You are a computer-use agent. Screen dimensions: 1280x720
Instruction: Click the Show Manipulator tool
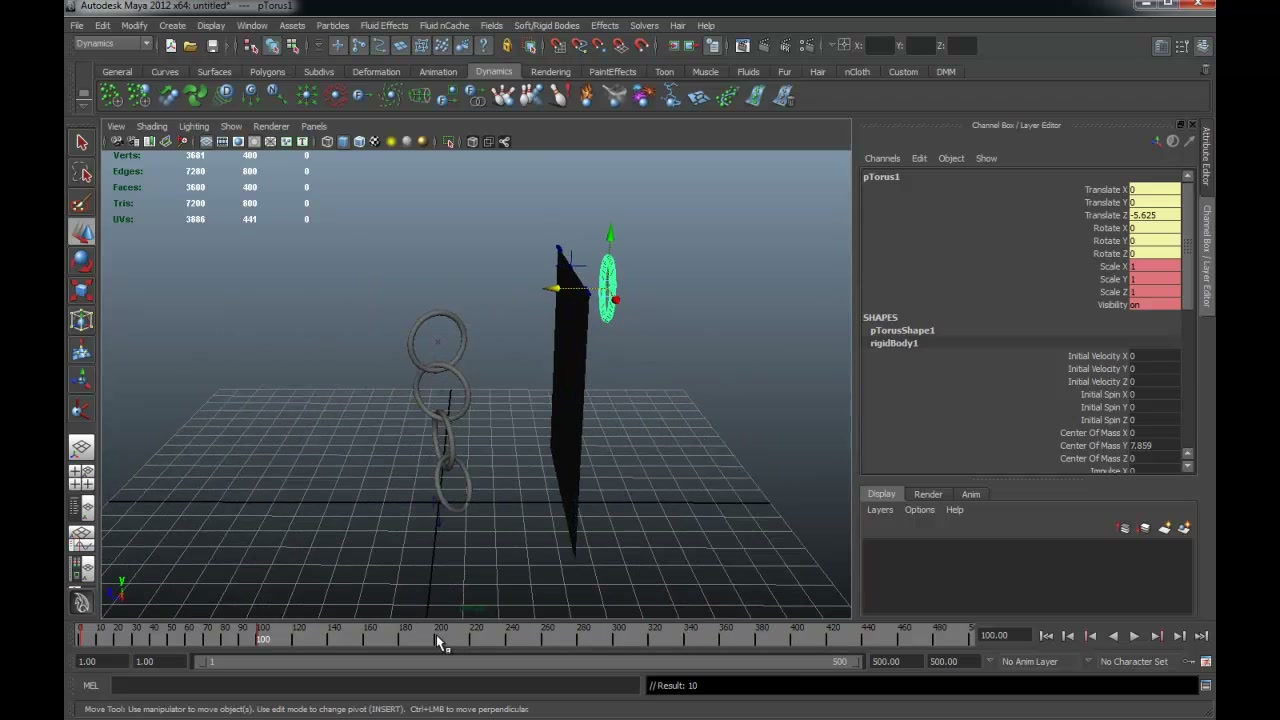[x=82, y=380]
